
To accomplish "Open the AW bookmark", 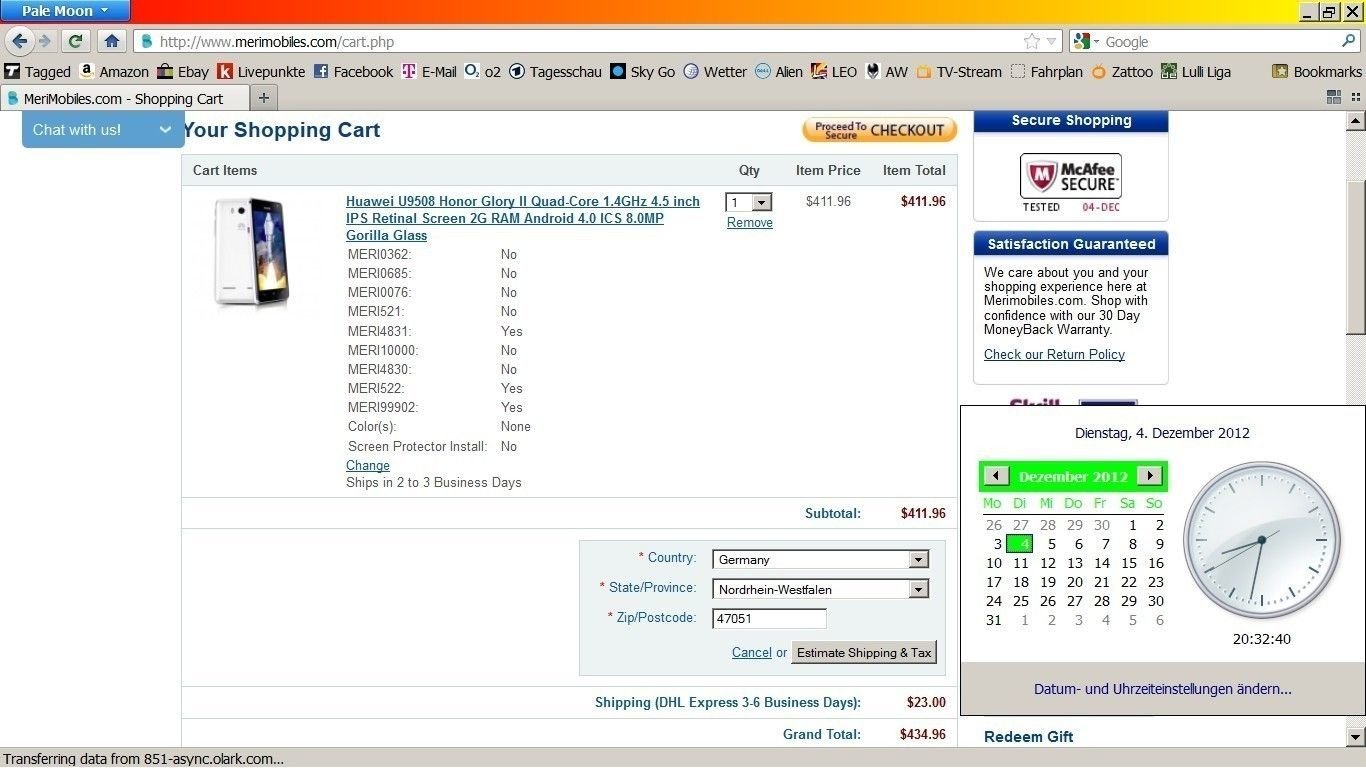I will coord(887,71).
